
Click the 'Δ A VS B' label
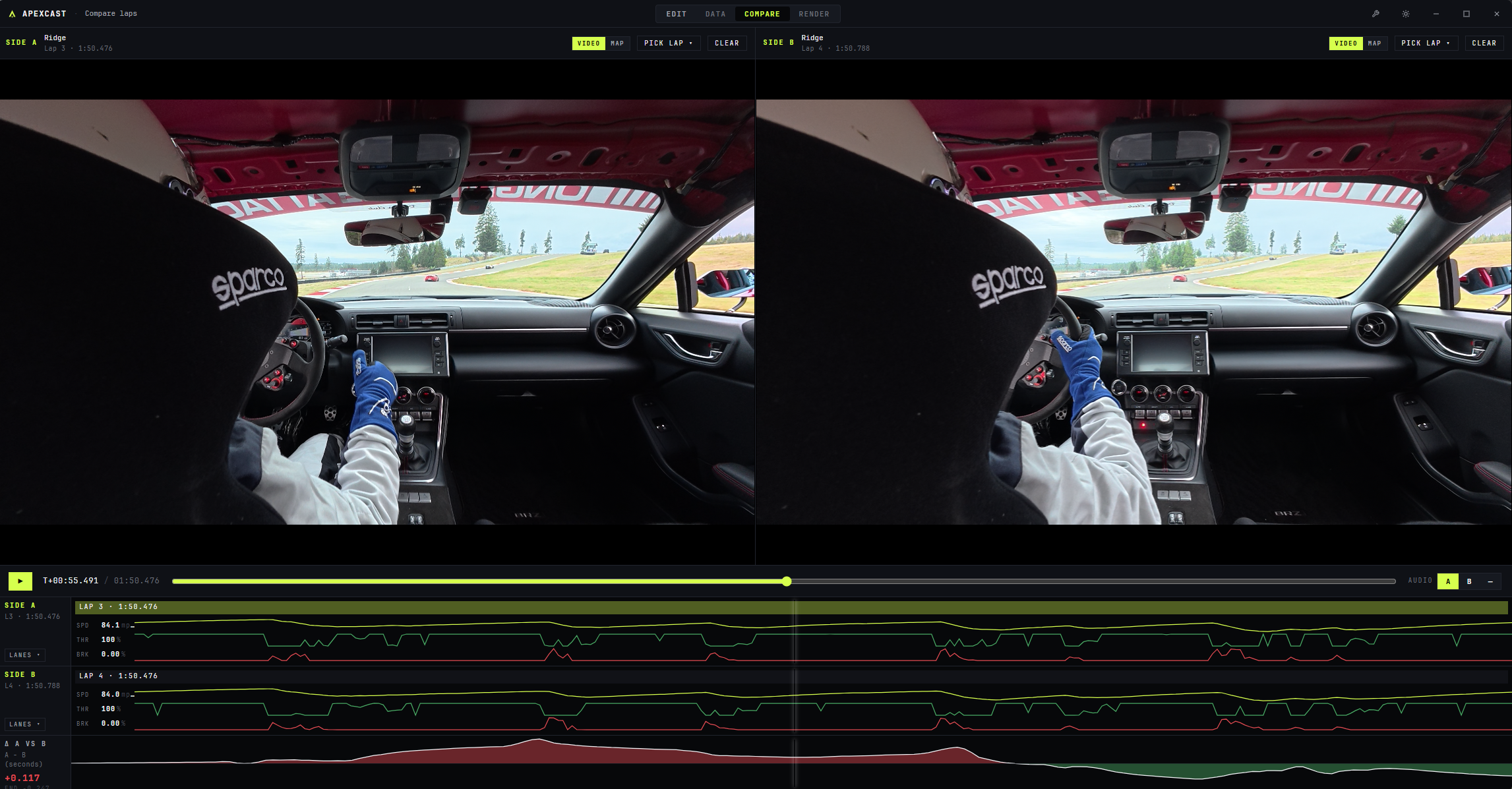(26, 744)
